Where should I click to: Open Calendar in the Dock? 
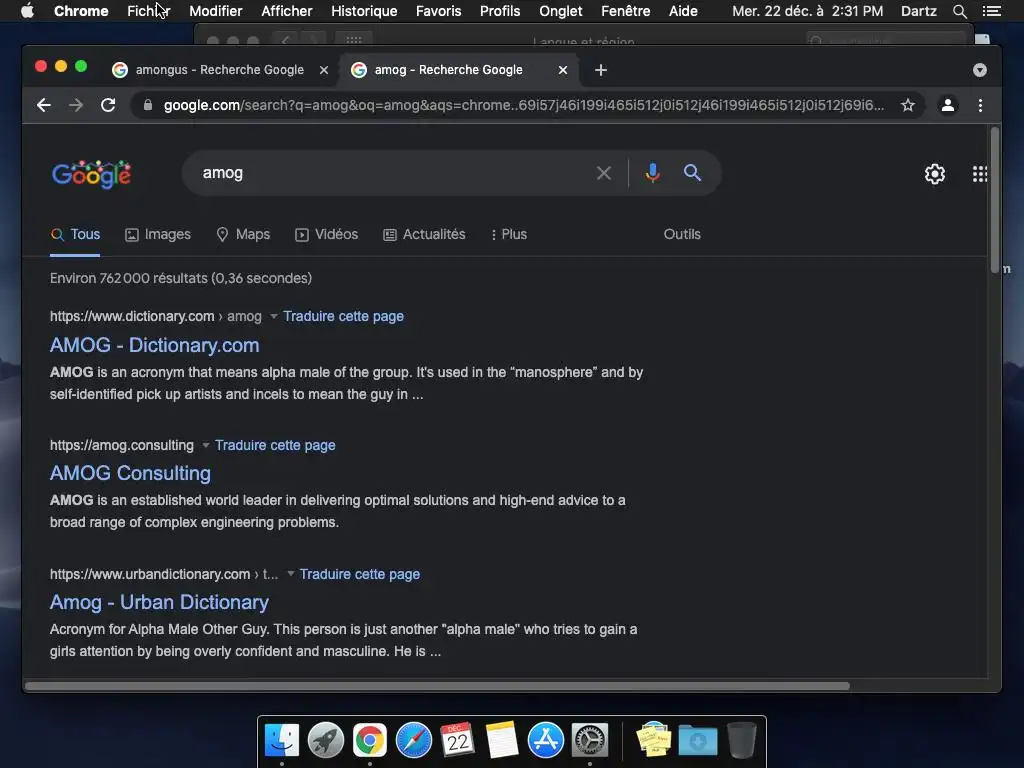pyautogui.click(x=457, y=740)
